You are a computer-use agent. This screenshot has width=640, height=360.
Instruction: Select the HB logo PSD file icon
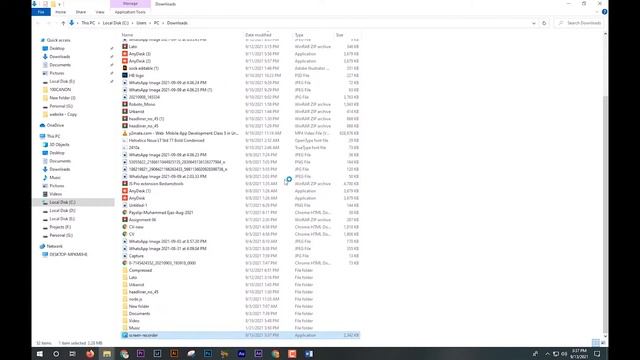125,76
